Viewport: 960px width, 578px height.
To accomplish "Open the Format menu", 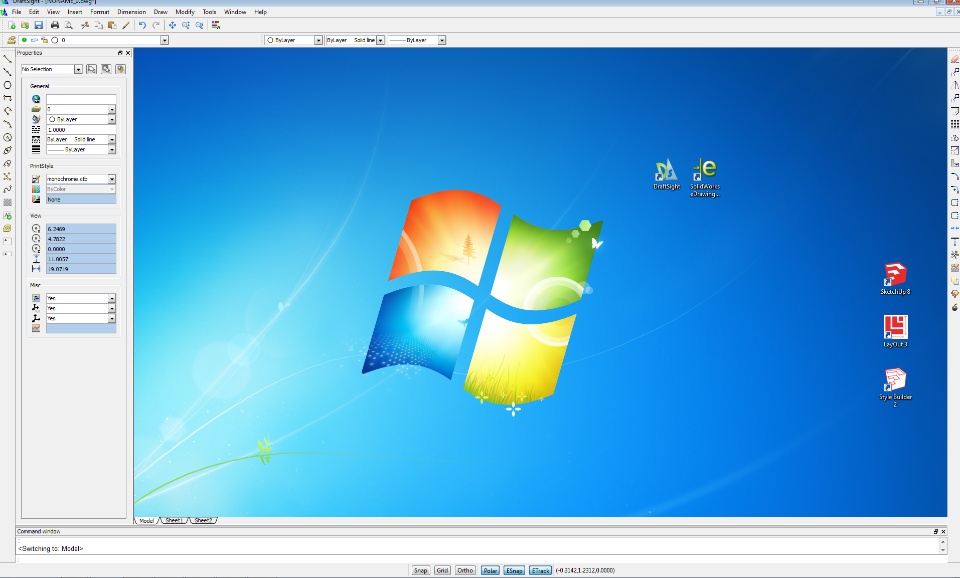I will (x=100, y=12).
